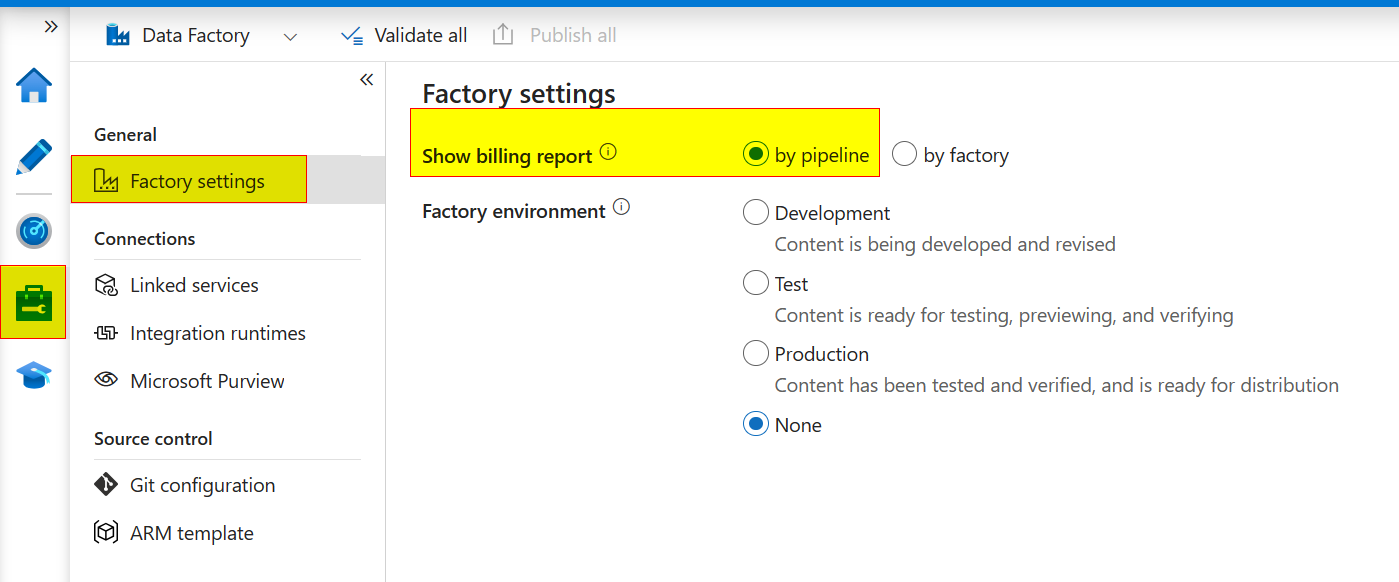This screenshot has height=582, width=1399.
Task: Click the Linked services icon
Action: [106, 285]
